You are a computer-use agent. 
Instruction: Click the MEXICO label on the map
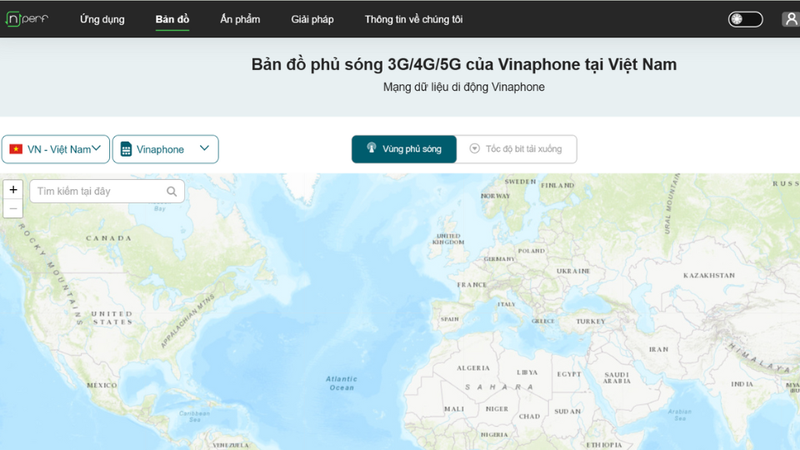point(102,385)
